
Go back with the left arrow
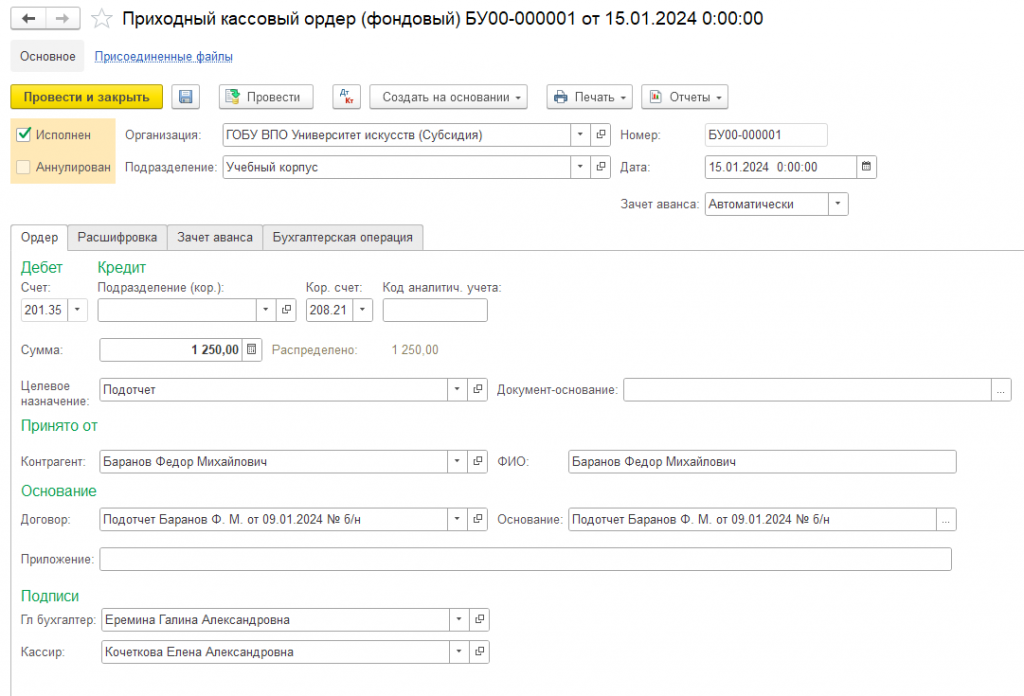click(x=29, y=19)
